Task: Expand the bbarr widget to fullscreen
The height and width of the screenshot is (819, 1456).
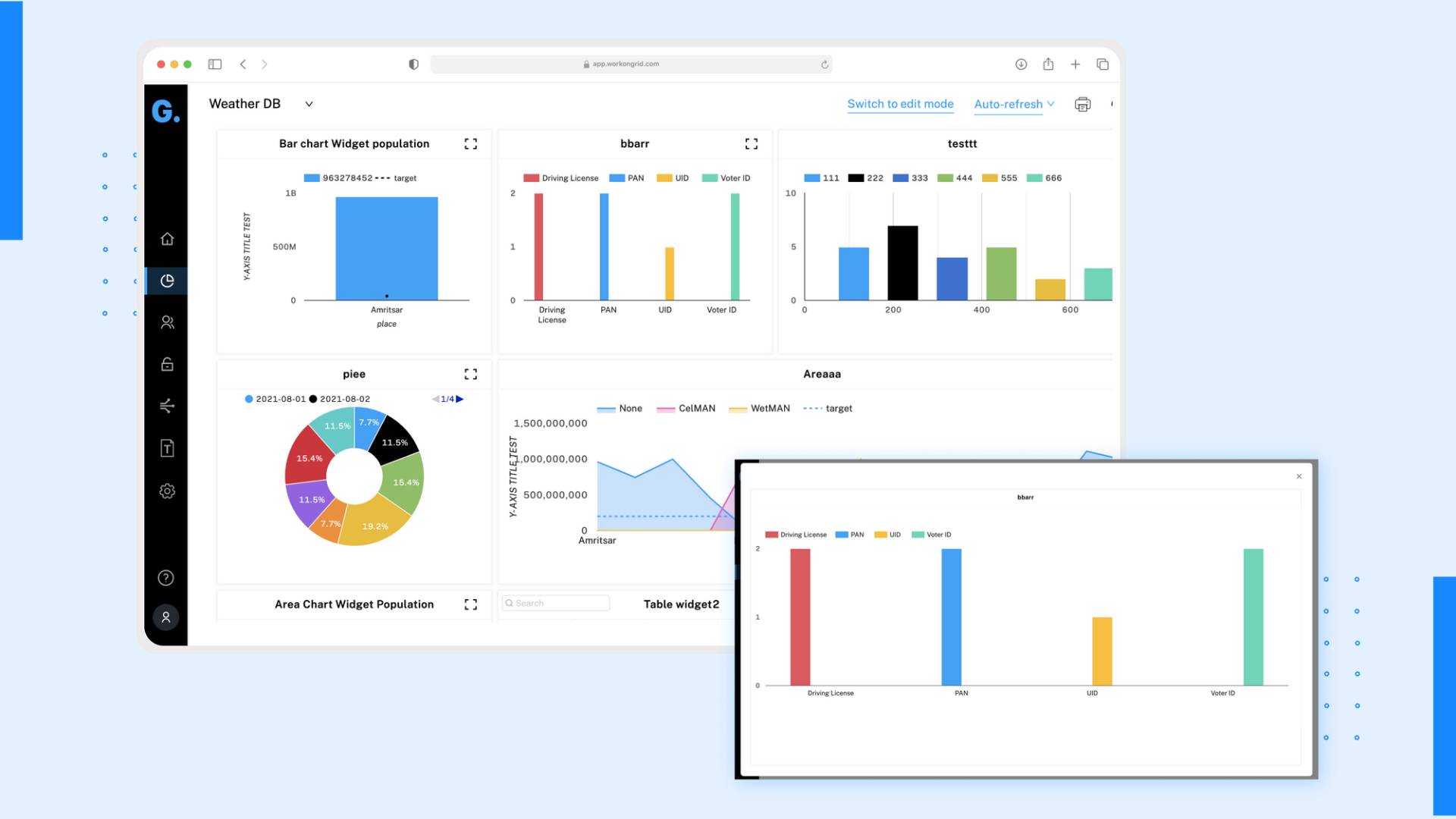Action: click(x=751, y=143)
